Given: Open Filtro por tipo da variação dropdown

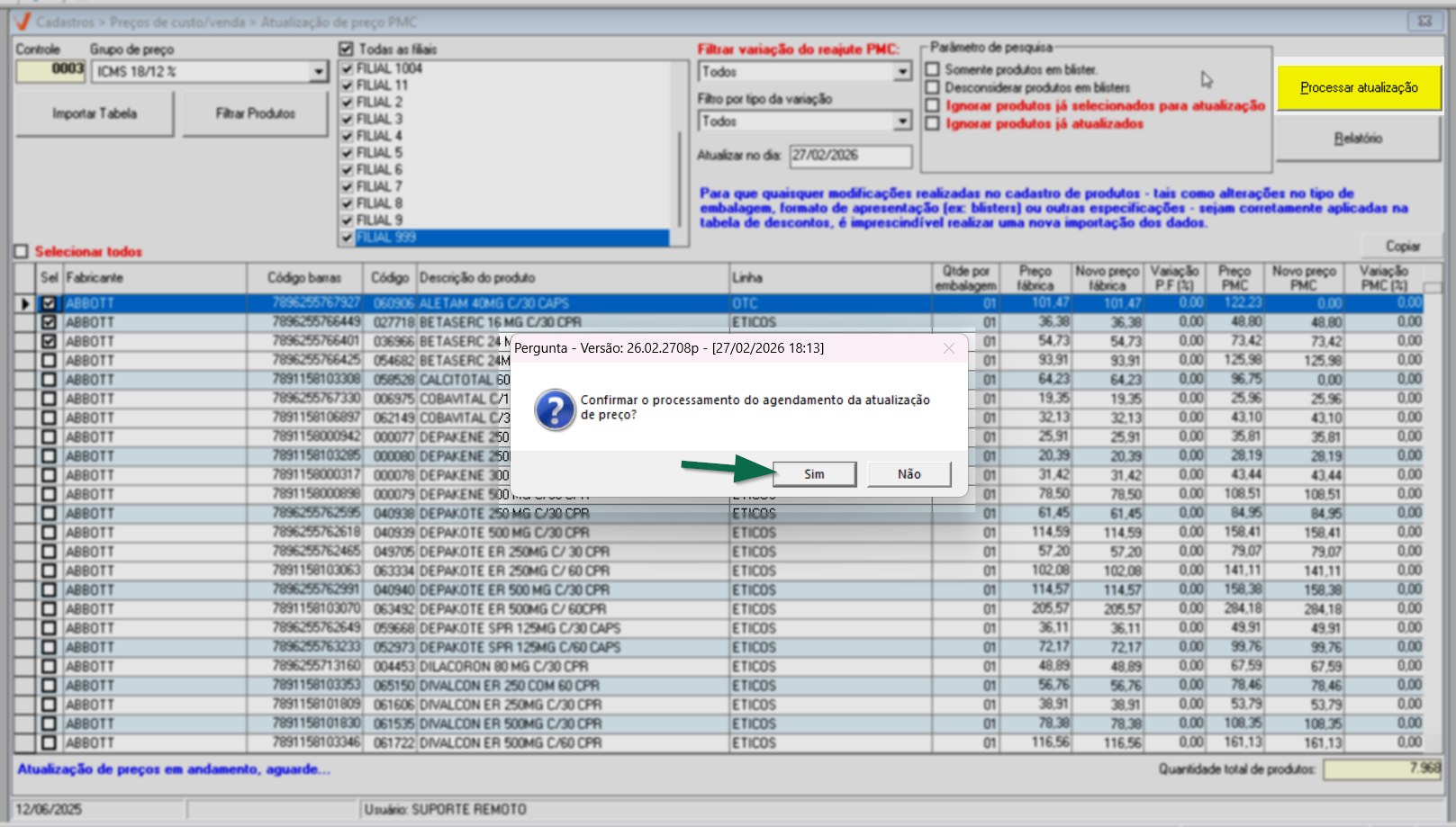Looking at the screenshot, I should pyautogui.click(x=902, y=121).
